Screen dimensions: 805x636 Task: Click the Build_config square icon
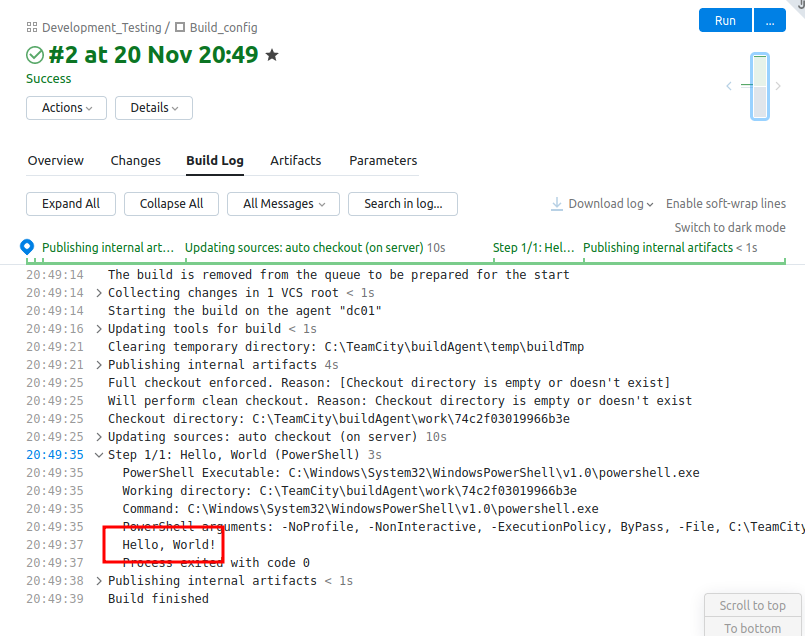180,28
